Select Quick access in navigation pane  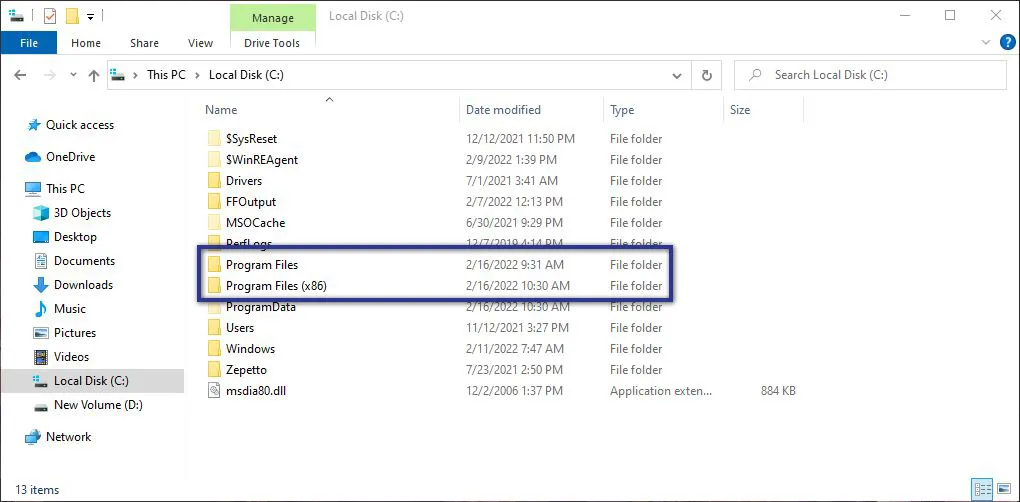click(x=79, y=125)
